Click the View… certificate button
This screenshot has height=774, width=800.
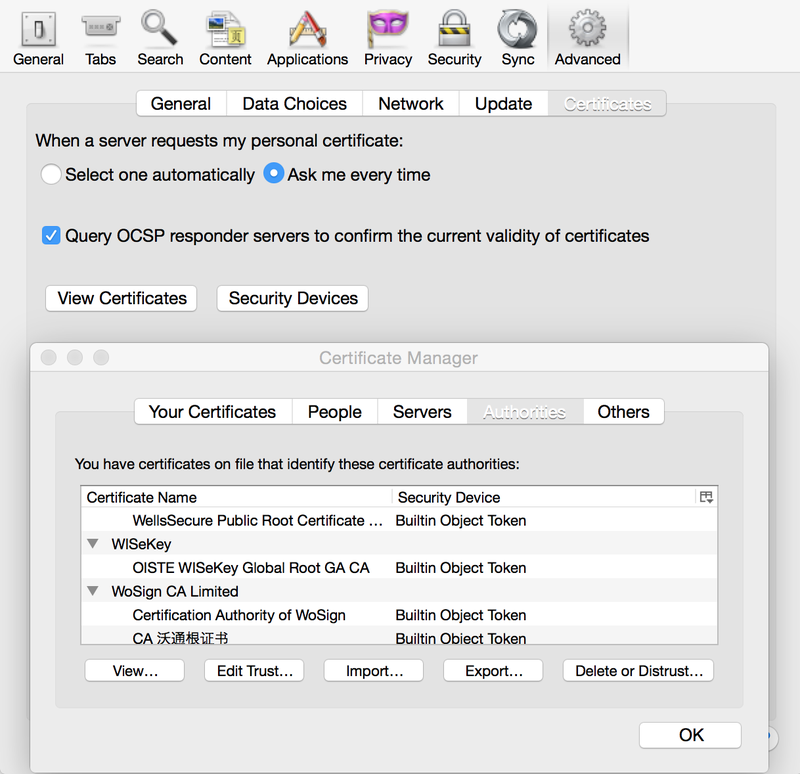135,670
